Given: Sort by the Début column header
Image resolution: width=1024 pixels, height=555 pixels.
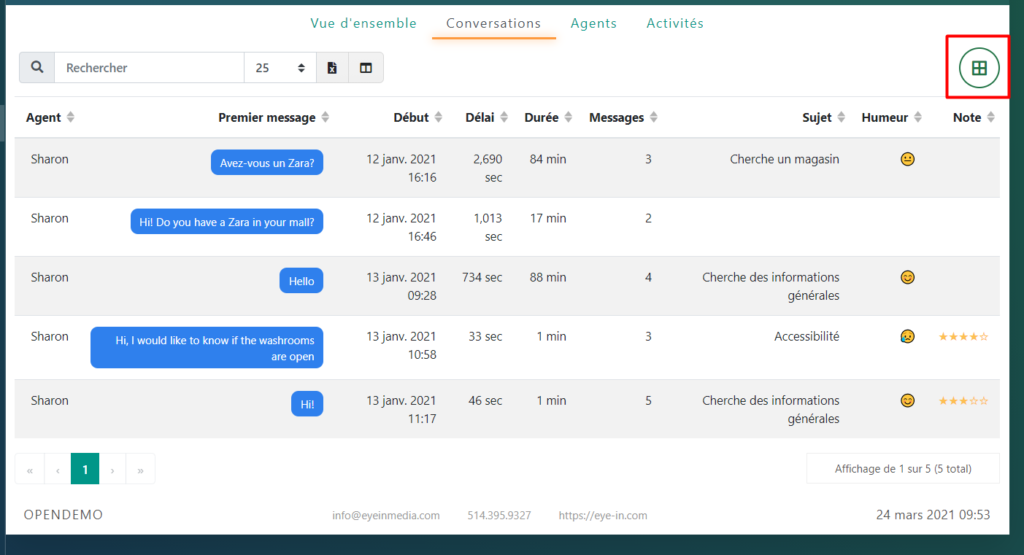Looking at the screenshot, I should (x=418, y=118).
